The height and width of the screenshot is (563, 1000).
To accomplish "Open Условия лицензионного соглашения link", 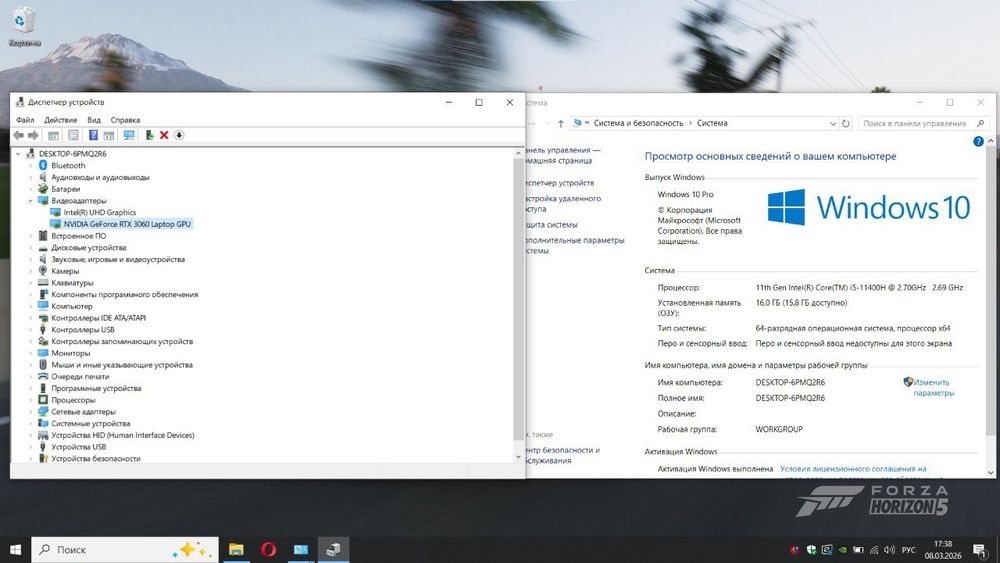I will pos(853,469).
